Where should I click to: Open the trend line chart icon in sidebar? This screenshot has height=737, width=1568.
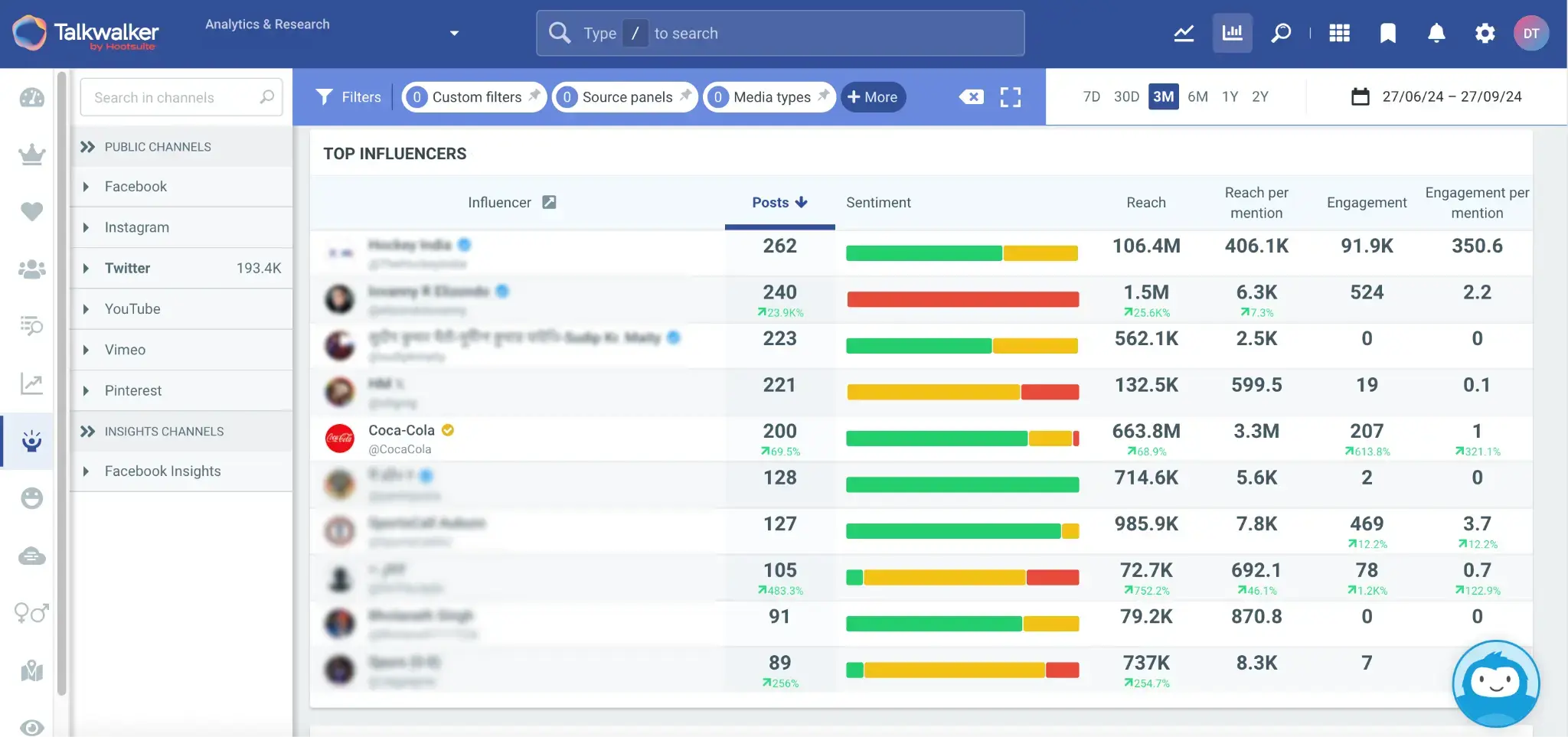31,383
